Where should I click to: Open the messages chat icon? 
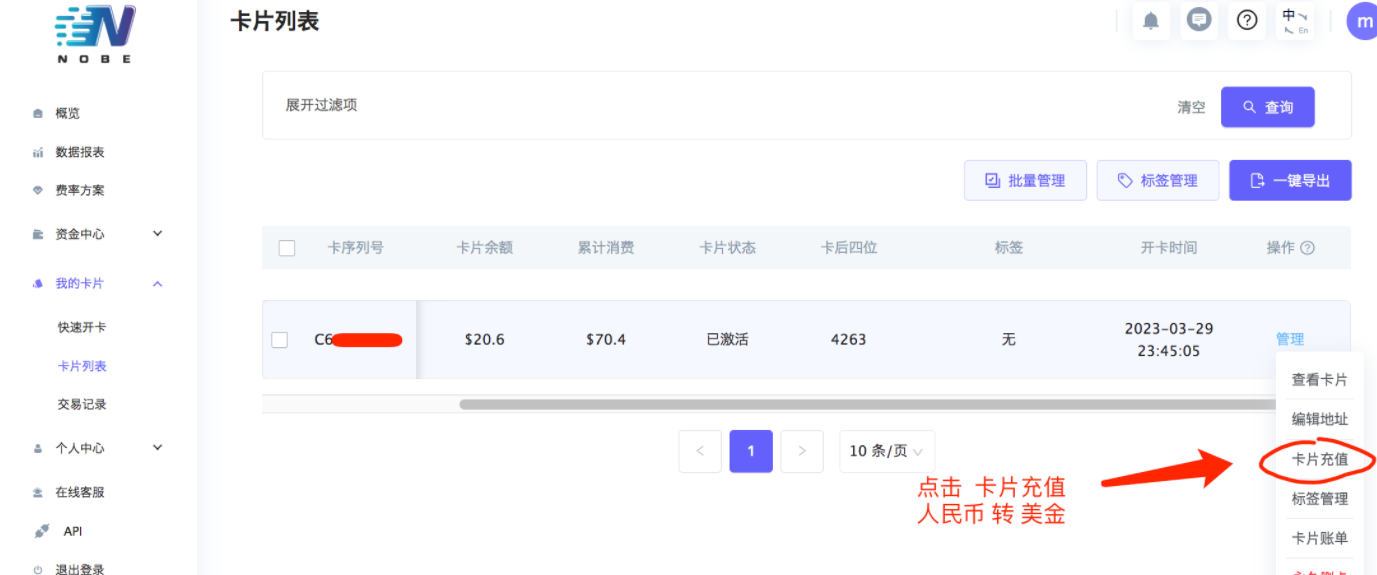1199,20
